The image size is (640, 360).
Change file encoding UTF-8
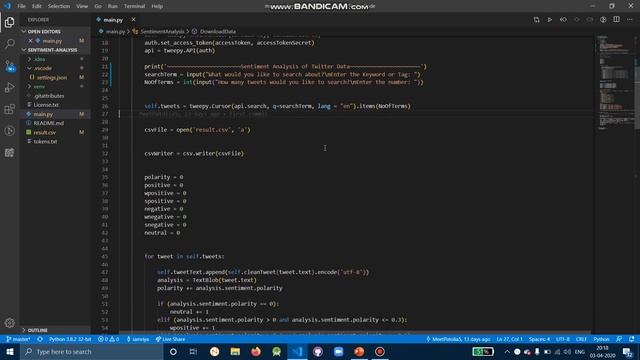click(563, 339)
